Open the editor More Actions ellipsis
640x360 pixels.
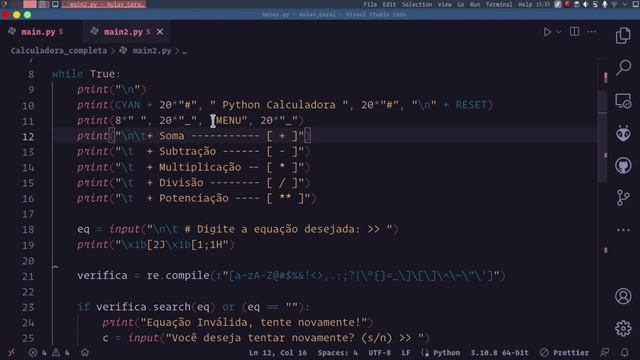[x=592, y=31]
